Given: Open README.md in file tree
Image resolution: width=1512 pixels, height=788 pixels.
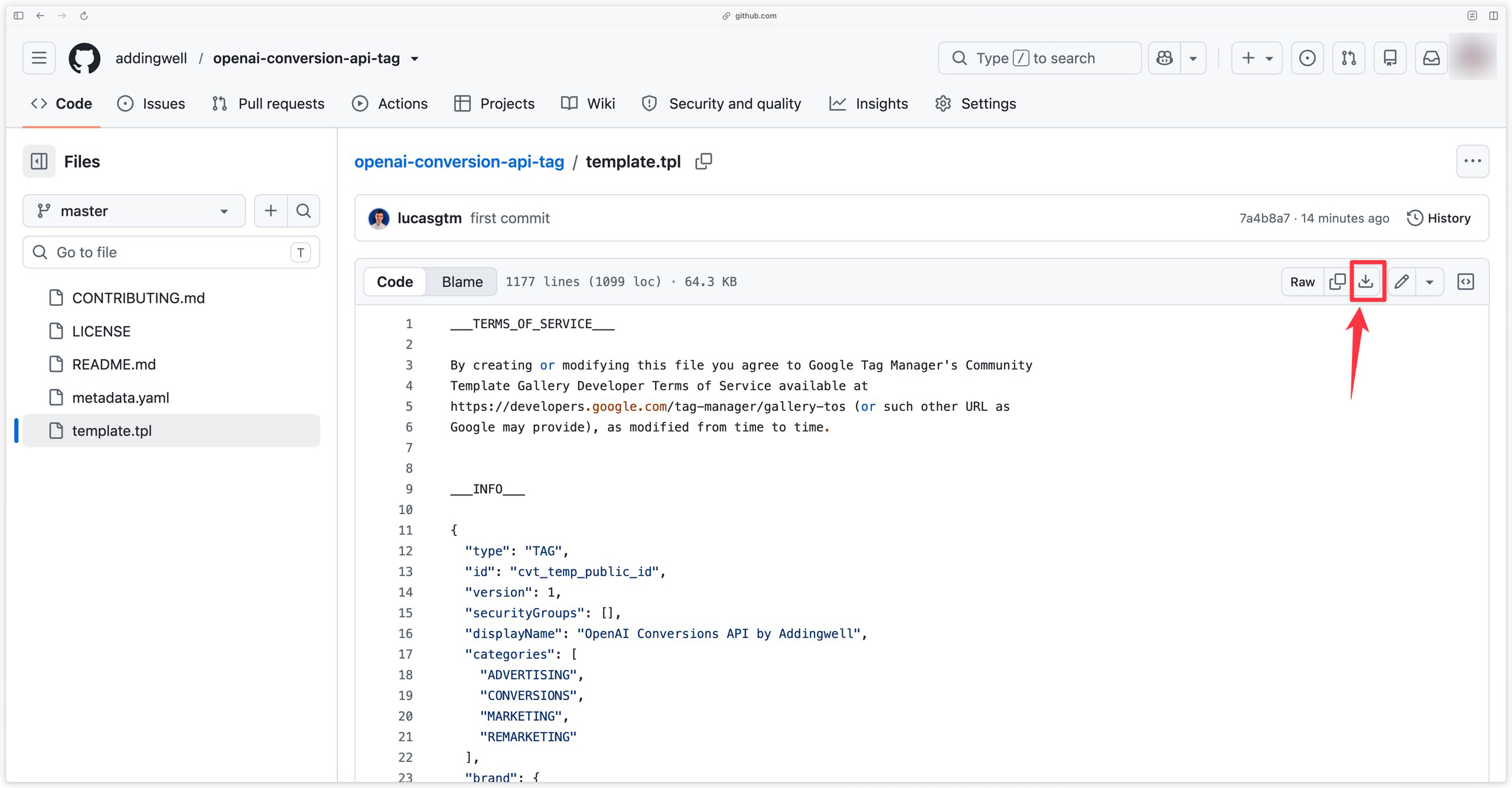Looking at the screenshot, I should tap(171, 364).
